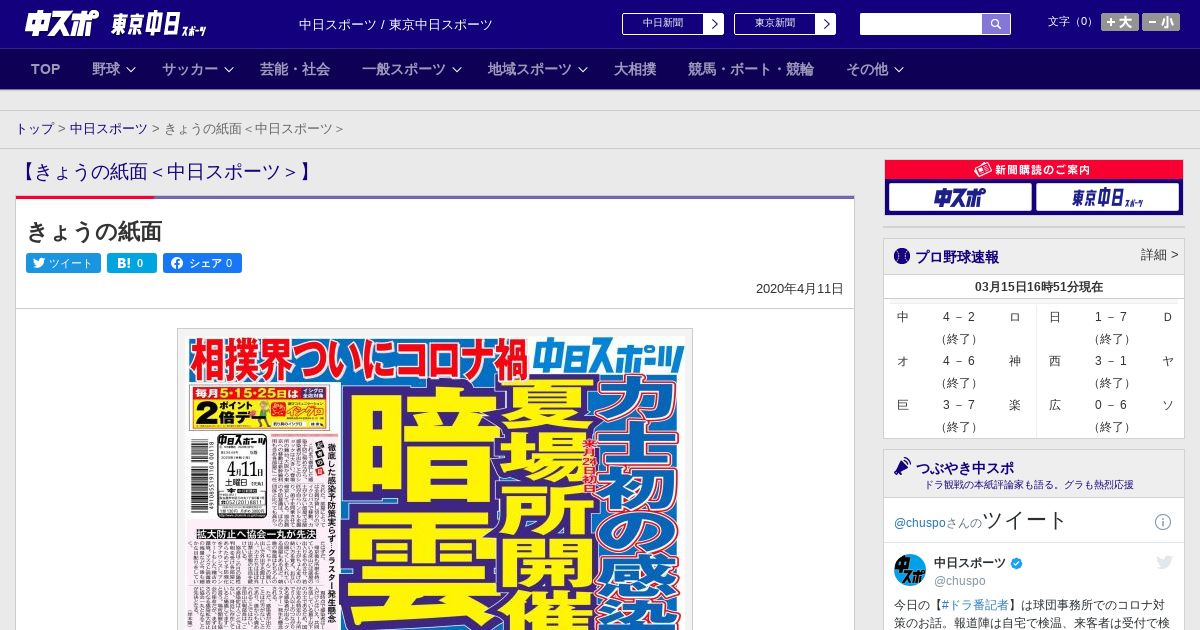Click the 東京中日スポーツ header logo
The height and width of the screenshot is (630, 1200).
(x=158, y=24)
